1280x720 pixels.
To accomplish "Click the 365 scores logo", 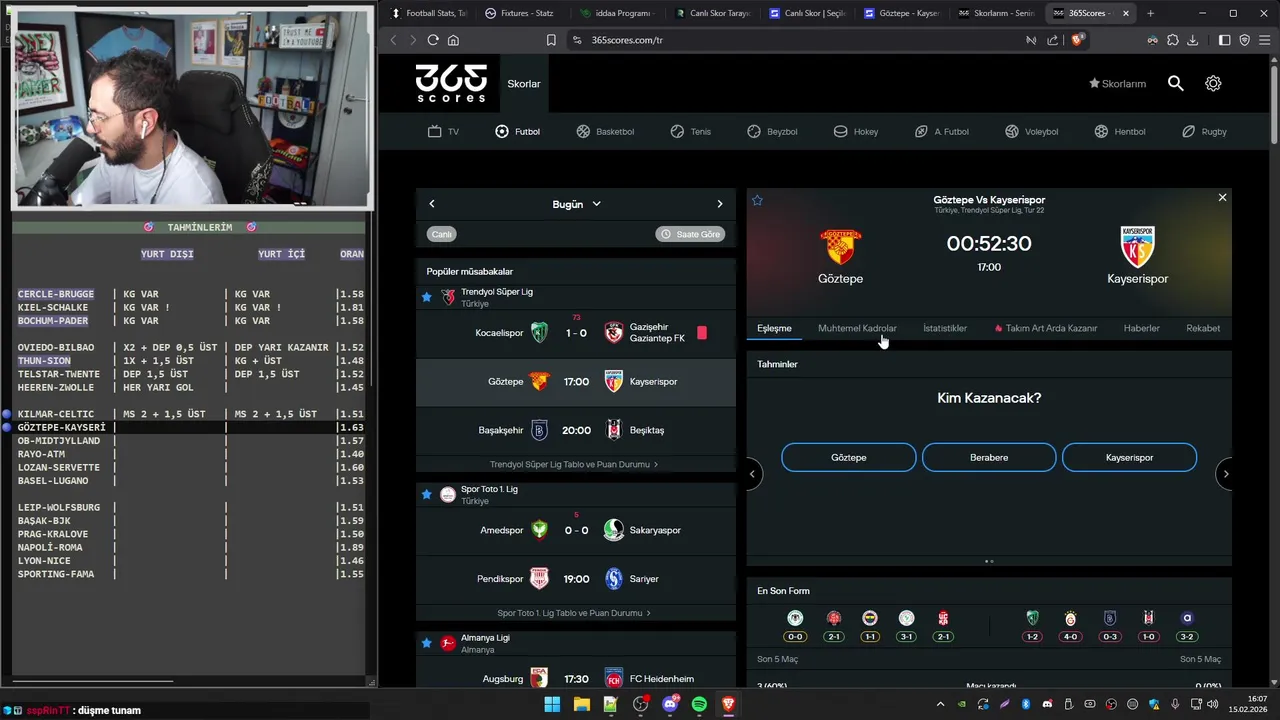I will (451, 83).
